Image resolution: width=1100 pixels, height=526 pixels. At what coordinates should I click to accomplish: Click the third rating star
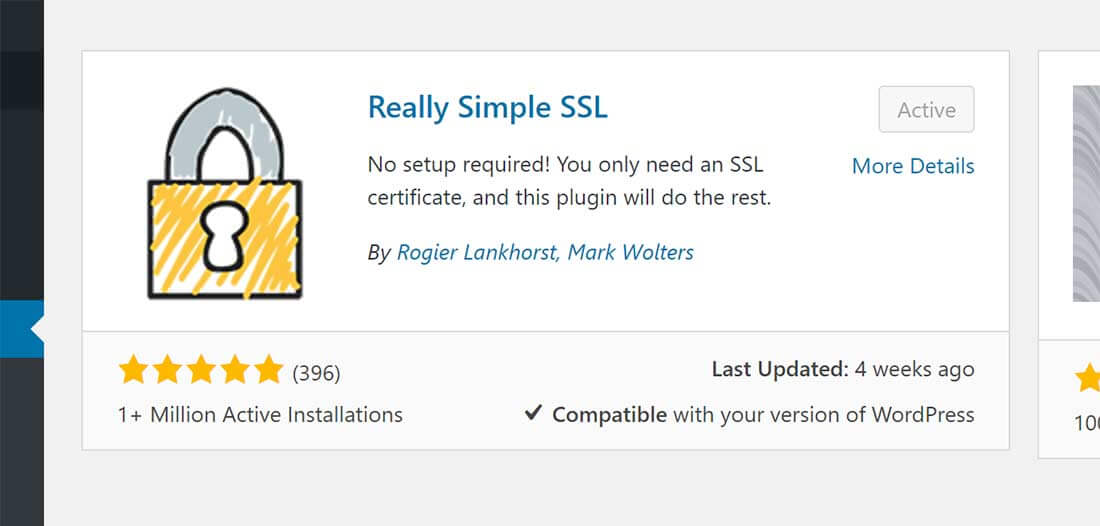[201, 370]
